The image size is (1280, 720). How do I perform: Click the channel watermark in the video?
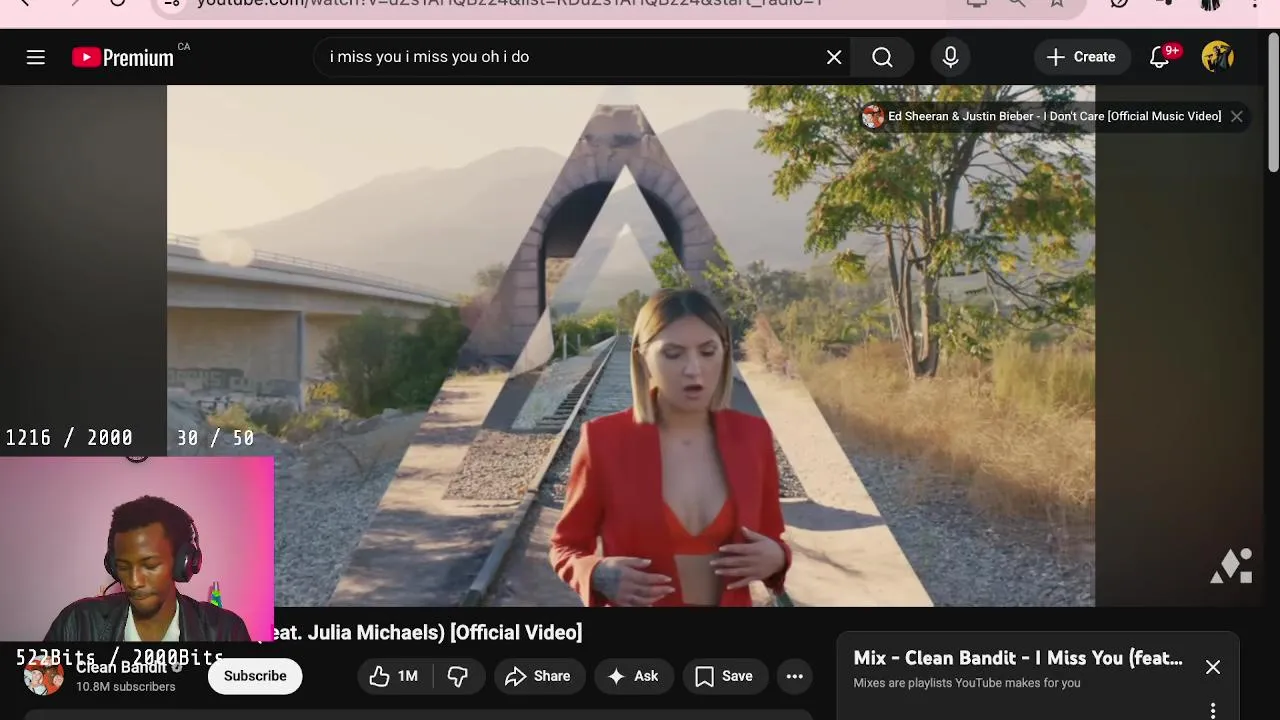tap(1232, 565)
